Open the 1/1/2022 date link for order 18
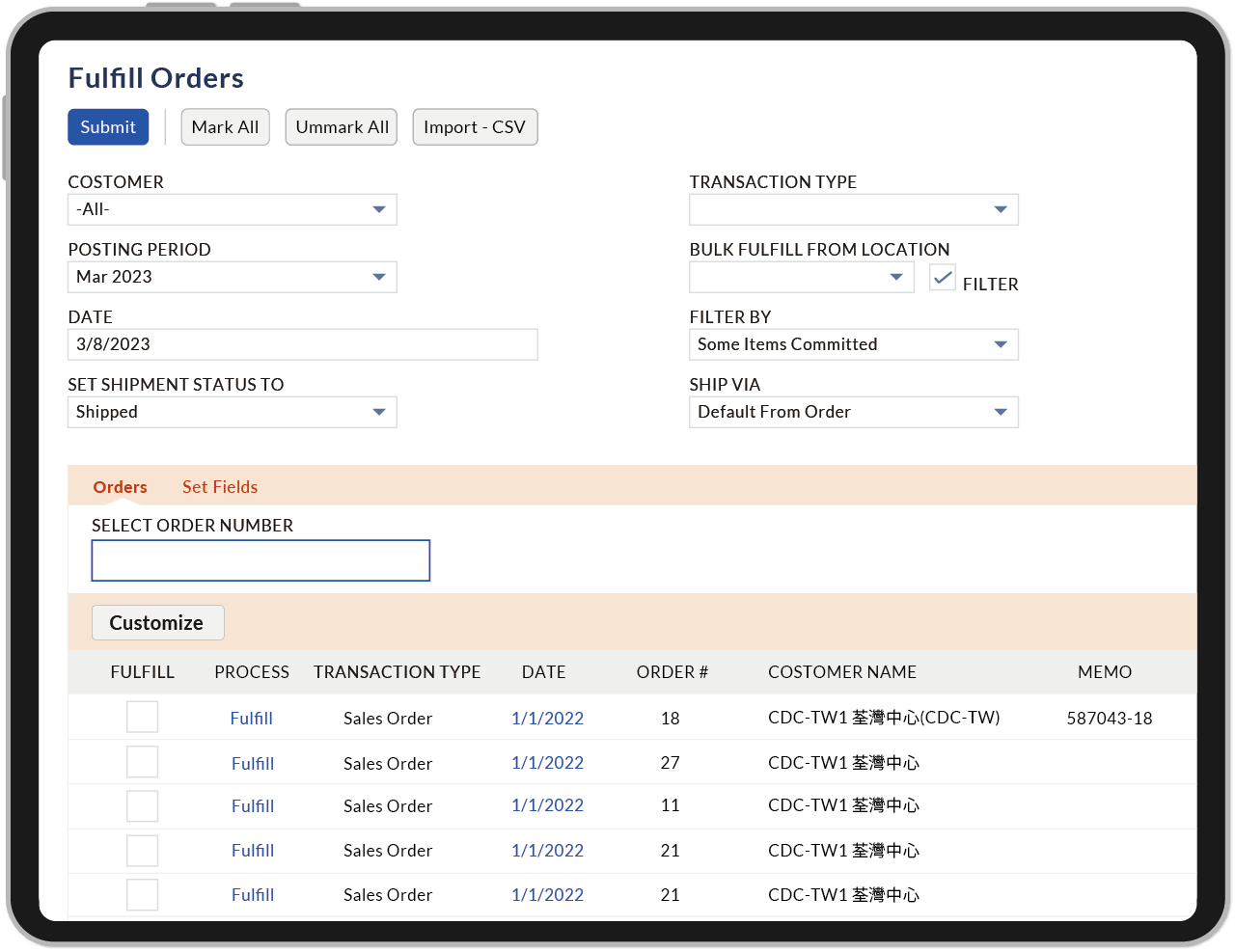This screenshot has width=1235, height=952. [x=547, y=718]
